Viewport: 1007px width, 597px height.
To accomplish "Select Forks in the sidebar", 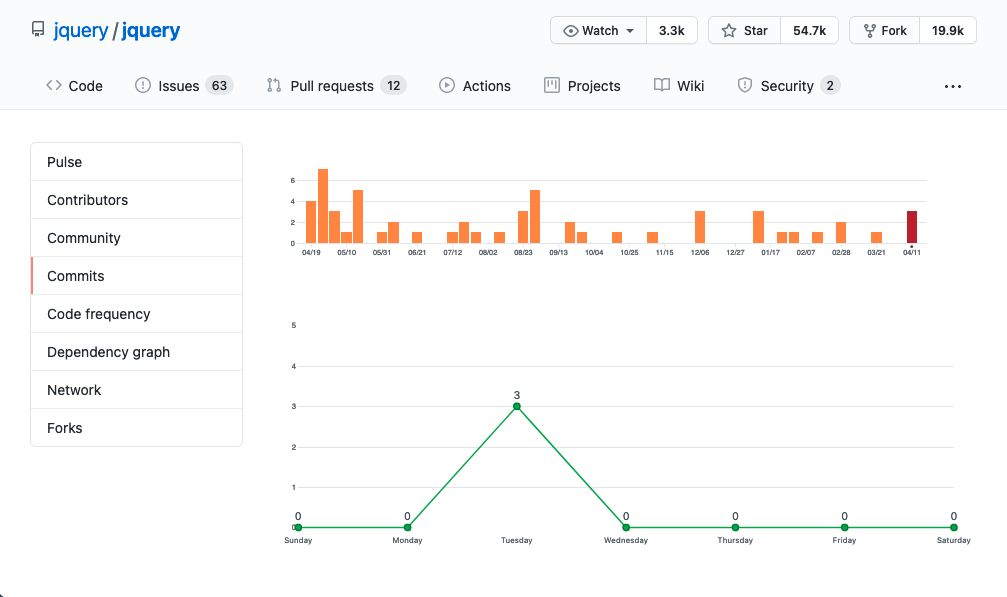I will 137,428.
